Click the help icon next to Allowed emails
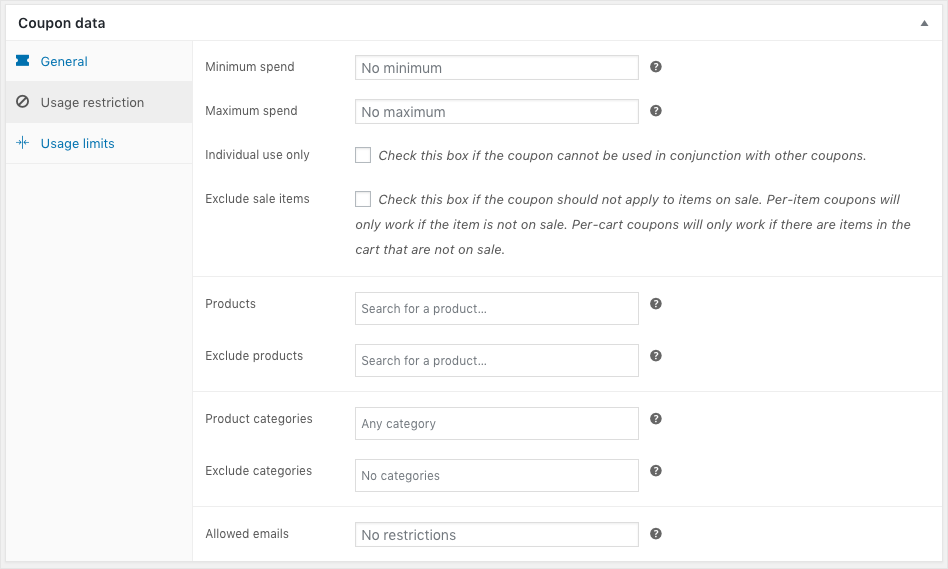Screen dimensions: 948x569 pos(656,534)
